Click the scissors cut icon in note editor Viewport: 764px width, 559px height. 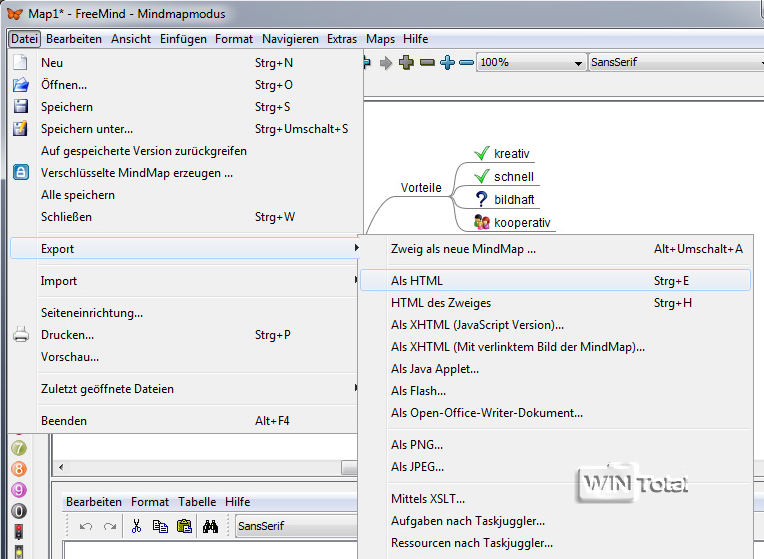tap(136, 526)
